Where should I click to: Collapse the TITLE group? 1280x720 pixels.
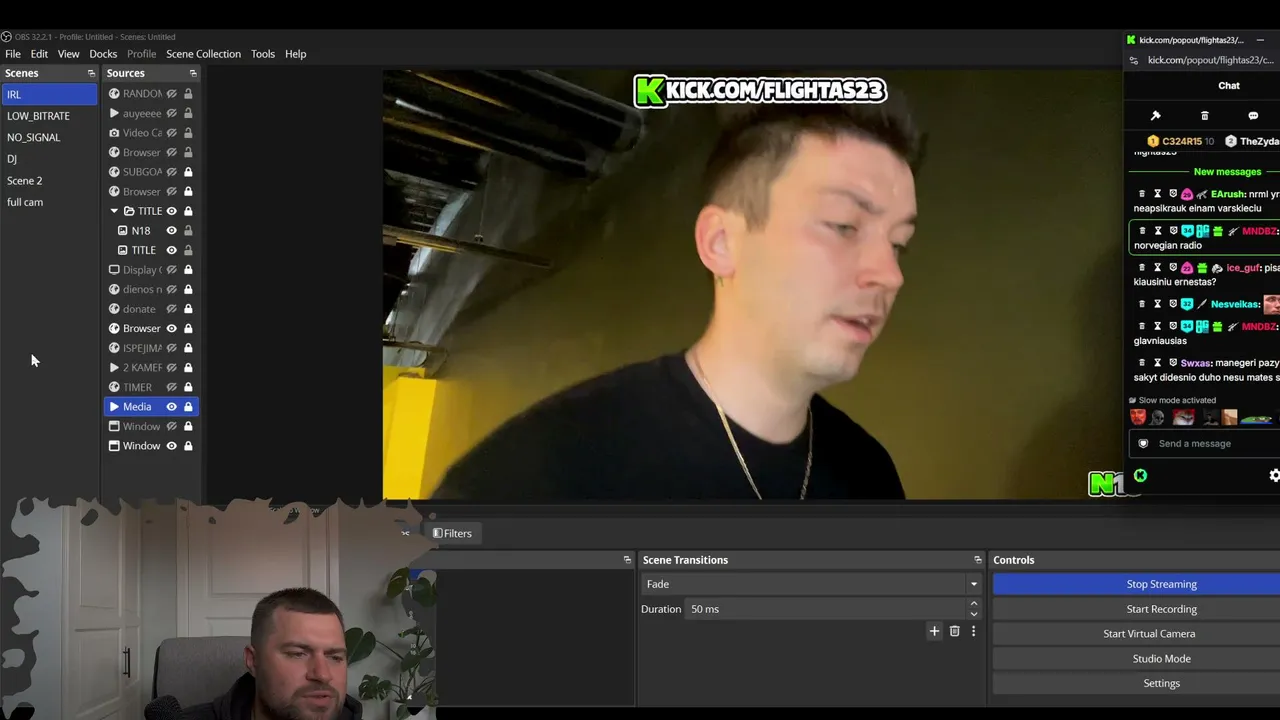[x=114, y=211]
